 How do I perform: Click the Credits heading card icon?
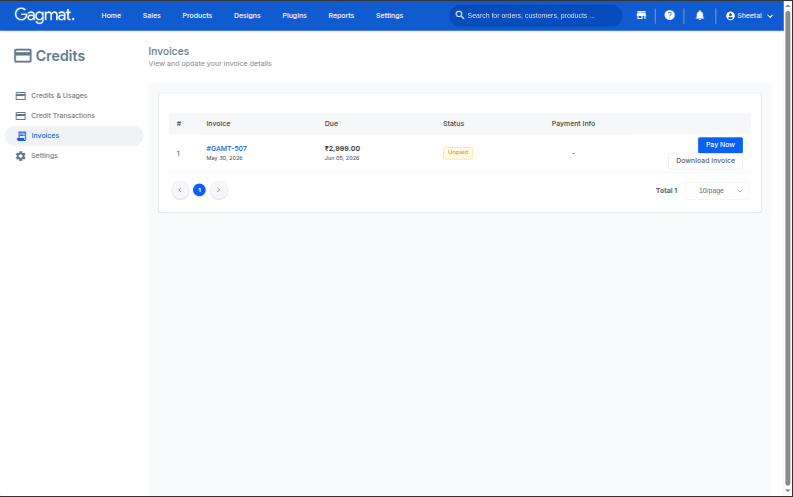pos(23,56)
